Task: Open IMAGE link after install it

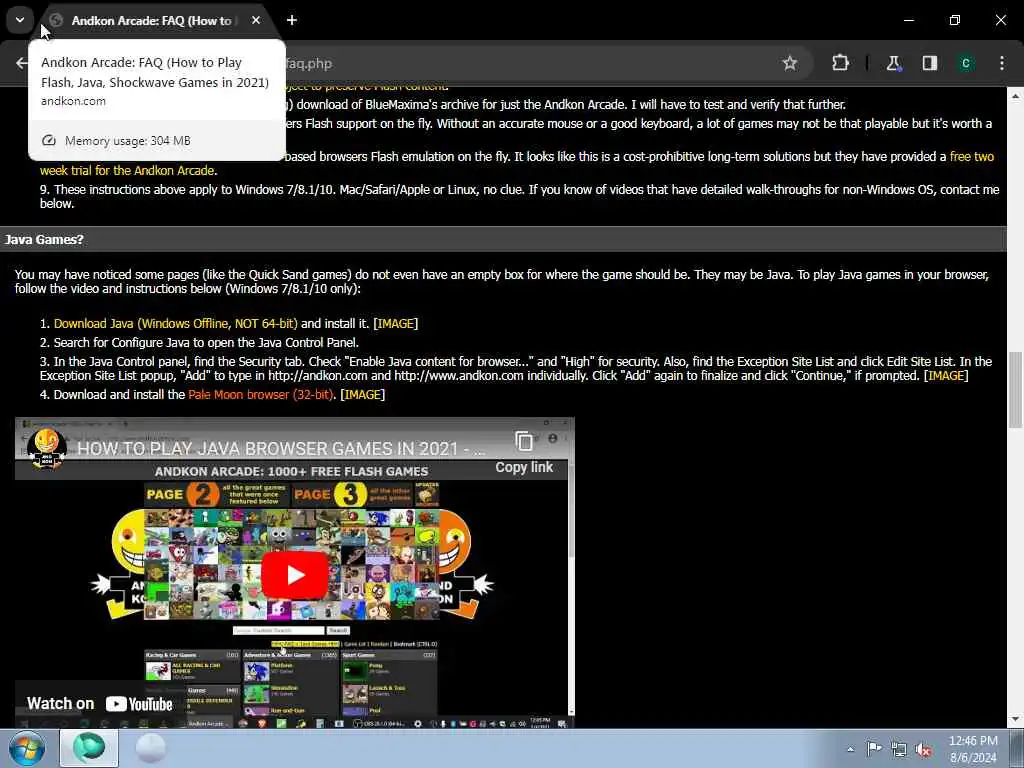Action: coord(396,323)
